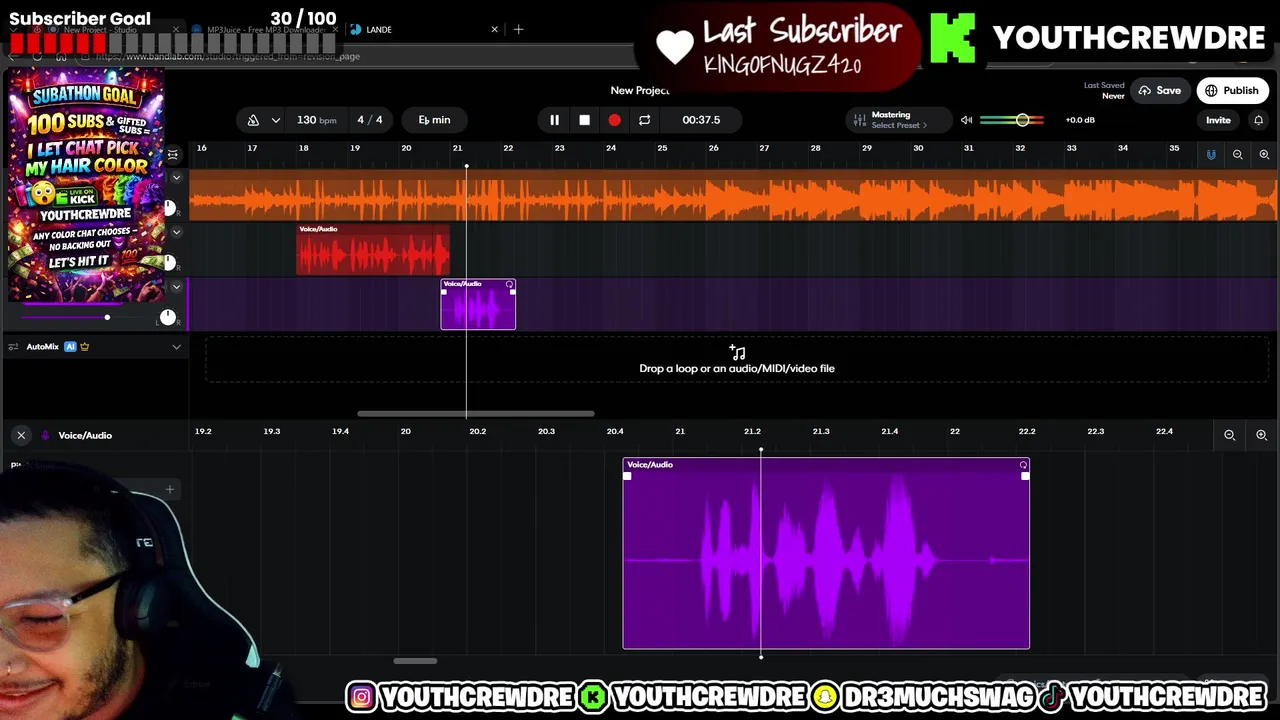
Task: Toggle cycle loop playback
Action: coord(645,120)
